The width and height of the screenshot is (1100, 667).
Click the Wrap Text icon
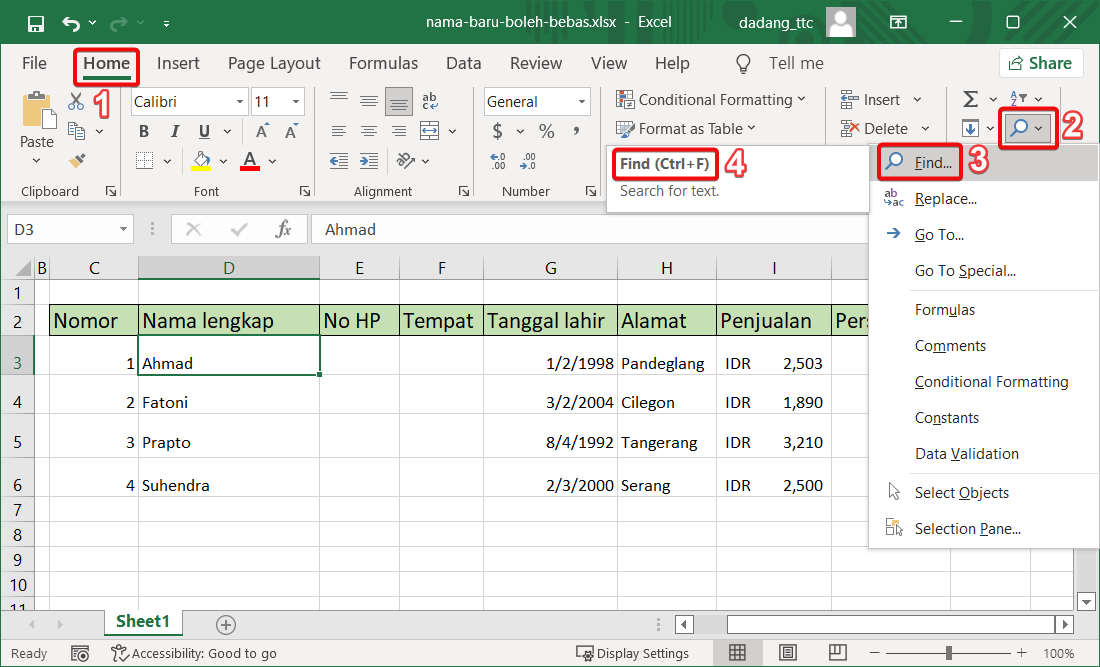pos(429,100)
